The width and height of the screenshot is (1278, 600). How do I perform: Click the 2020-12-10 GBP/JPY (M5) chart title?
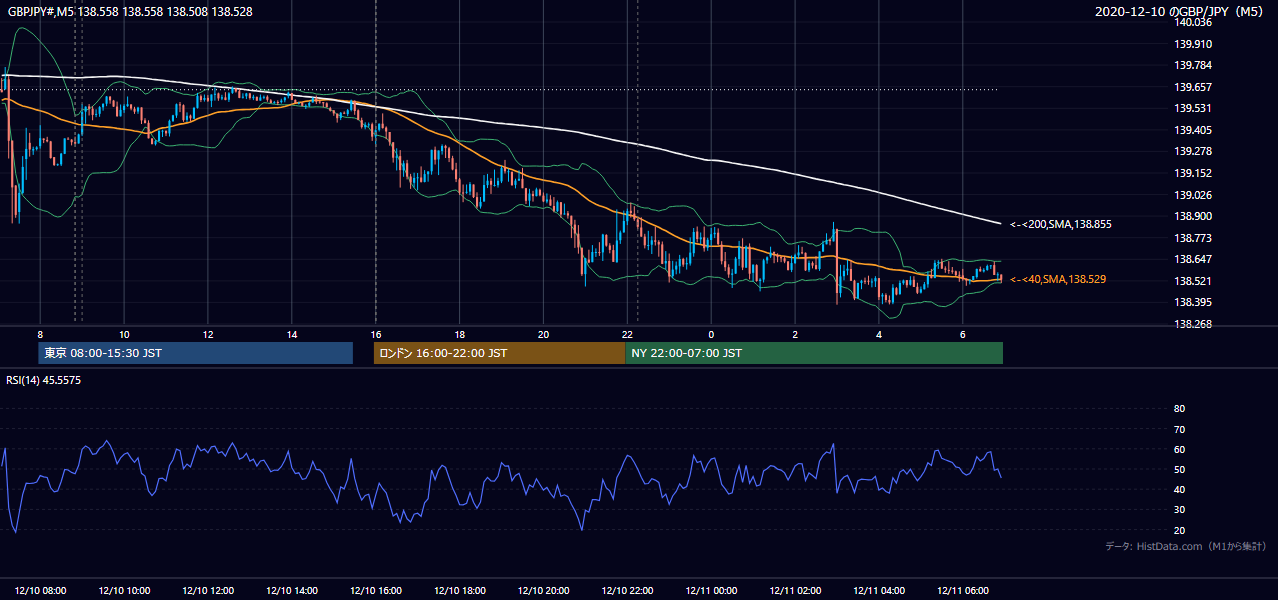[x=1180, y=12]
